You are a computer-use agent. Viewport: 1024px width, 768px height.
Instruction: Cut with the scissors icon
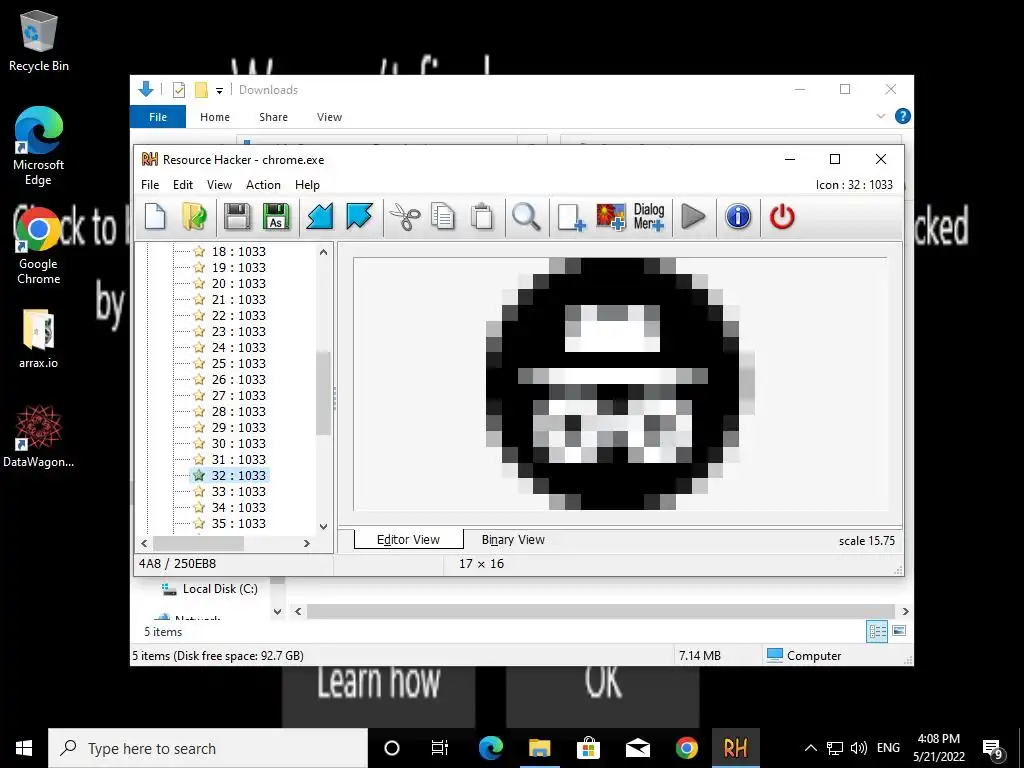405,217
